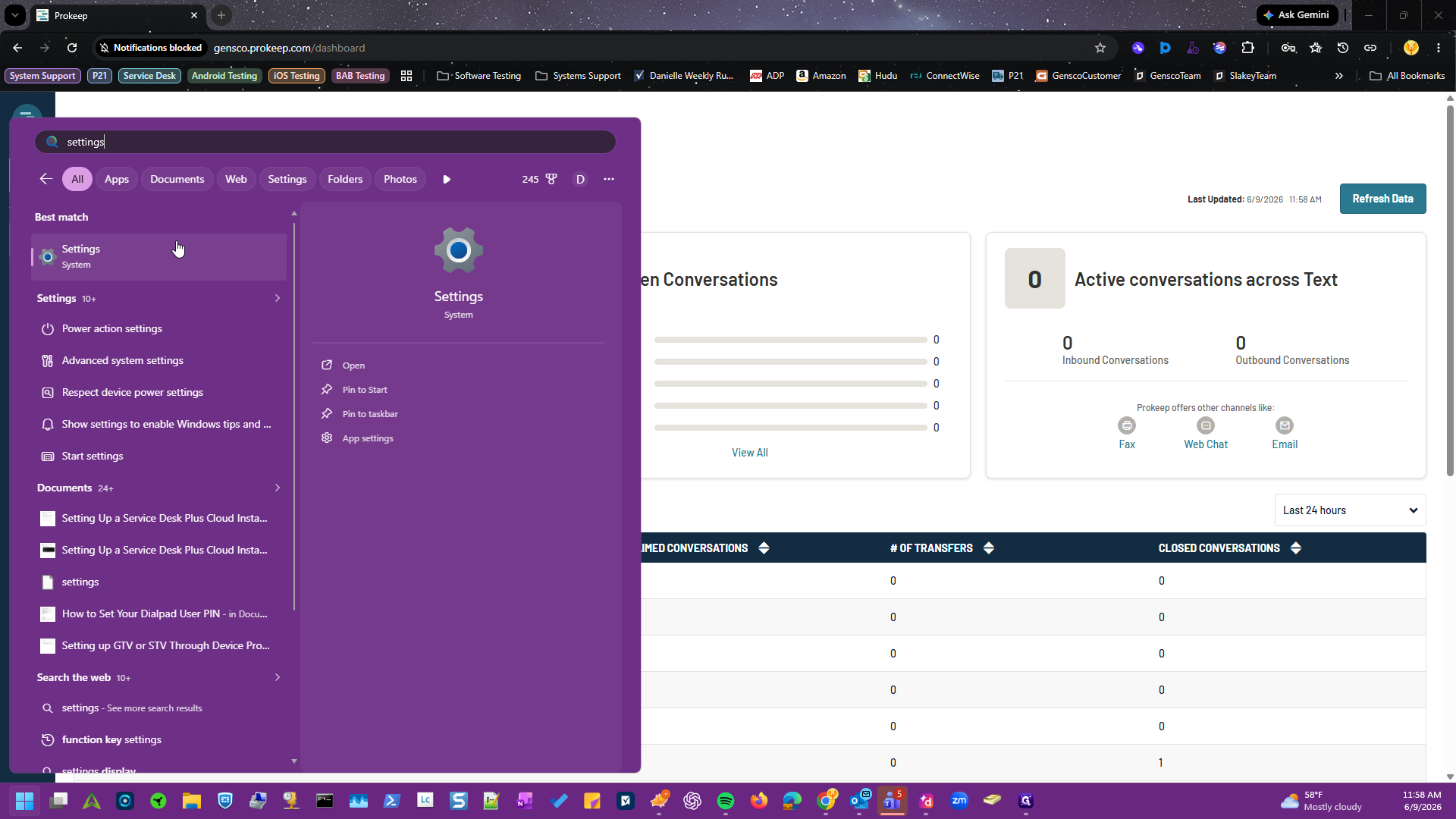Click the Web Chat channel icon

(1206, 425)
